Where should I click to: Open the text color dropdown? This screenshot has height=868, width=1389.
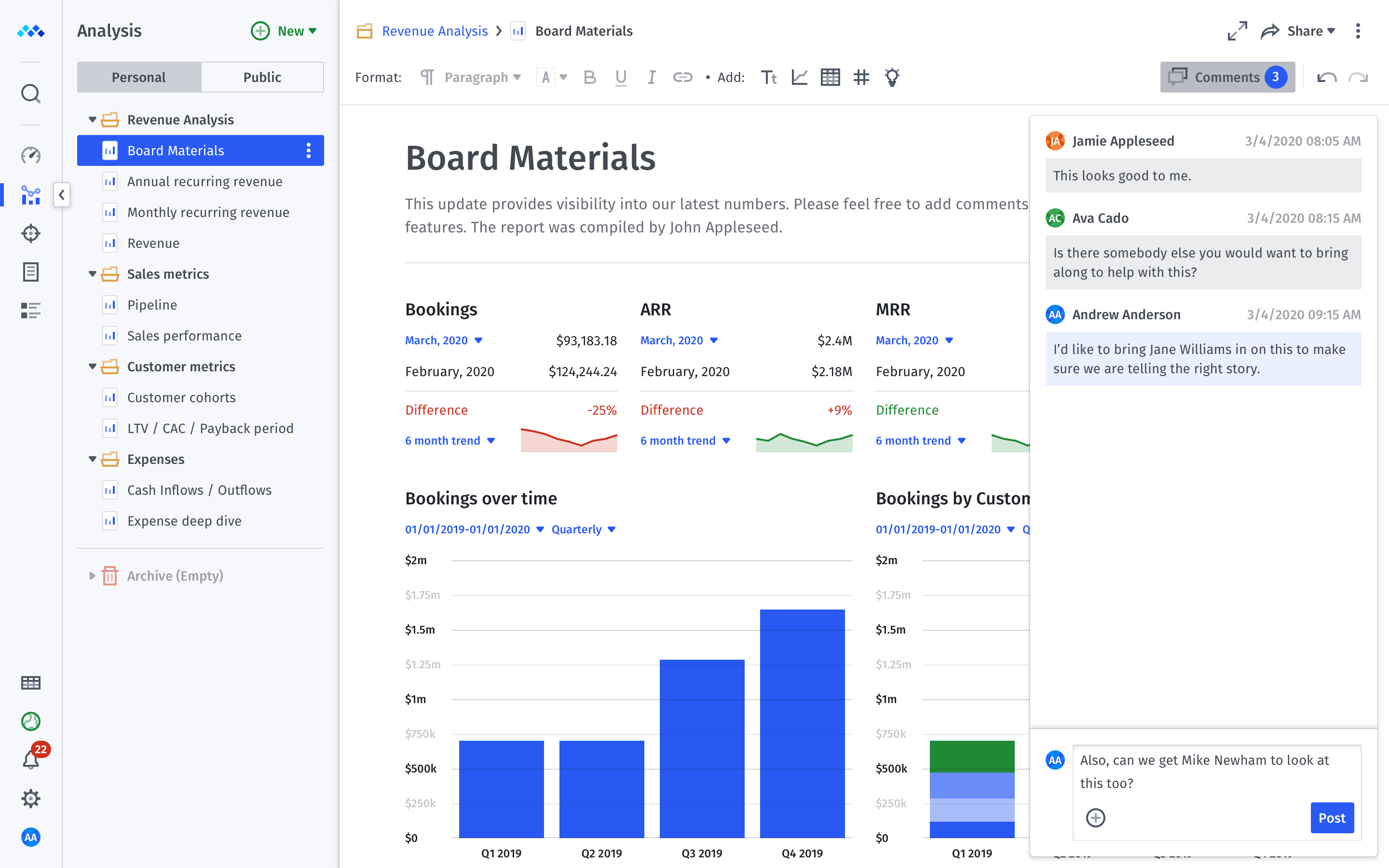(552, 77)
